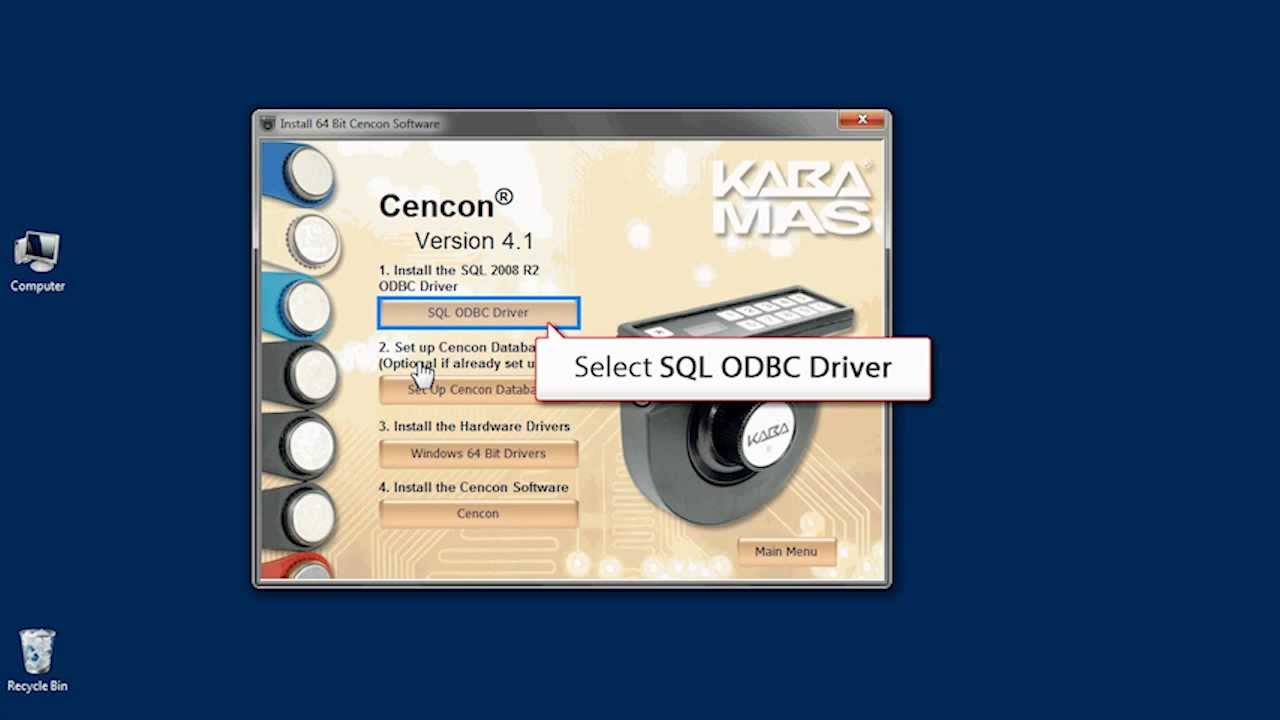Install the Windows 64 Bit Drivers
Screen dimensions: 1280x720
pyautogui.click(x=478, y=453)
